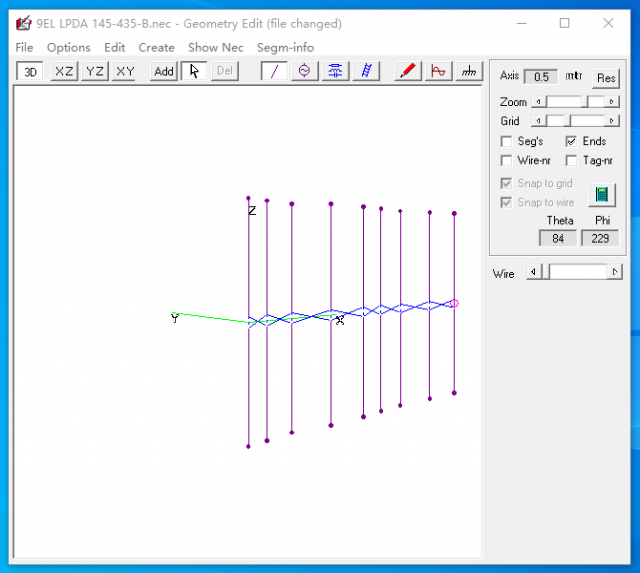Enable the Wire-nr checkbox
The height and width of the screenshot is (573, 640).
point(506,161)
